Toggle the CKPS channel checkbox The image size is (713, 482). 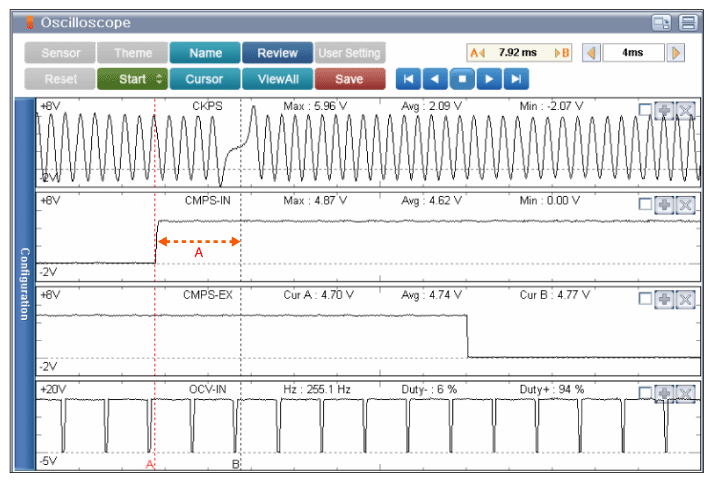[x=645, y=110]
